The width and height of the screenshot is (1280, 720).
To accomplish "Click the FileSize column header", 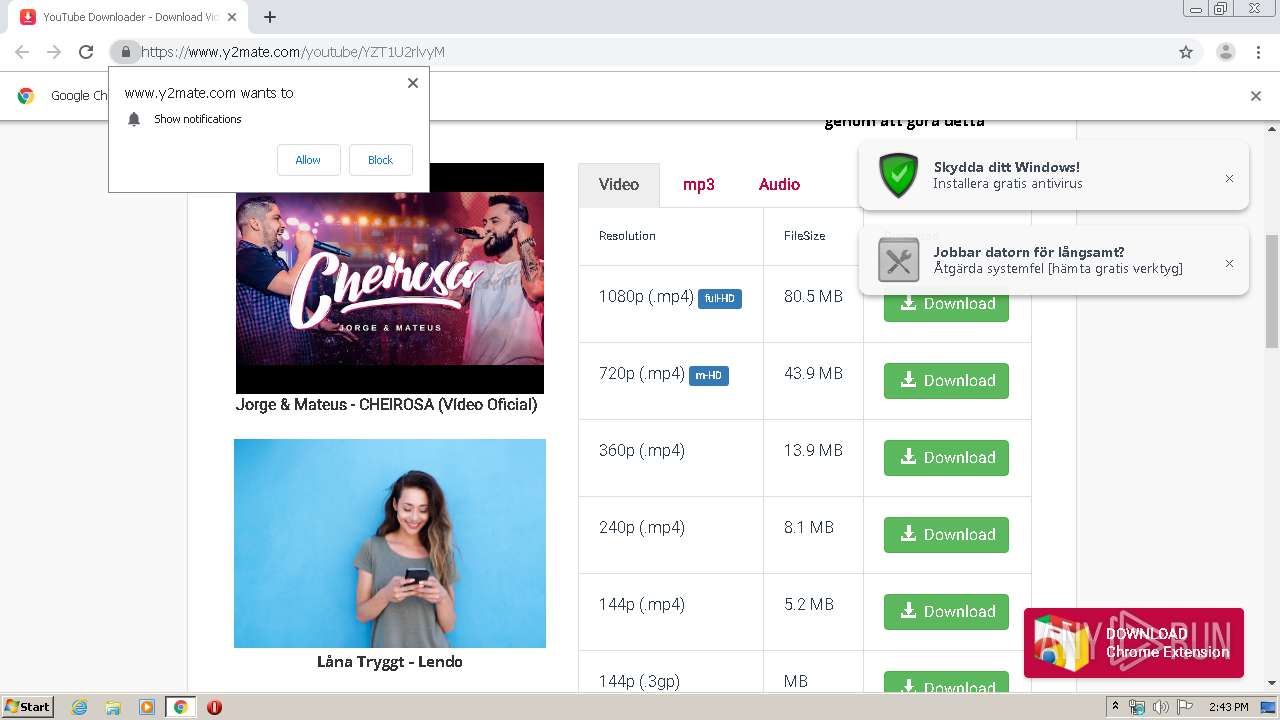I will [x=805, y=236].
